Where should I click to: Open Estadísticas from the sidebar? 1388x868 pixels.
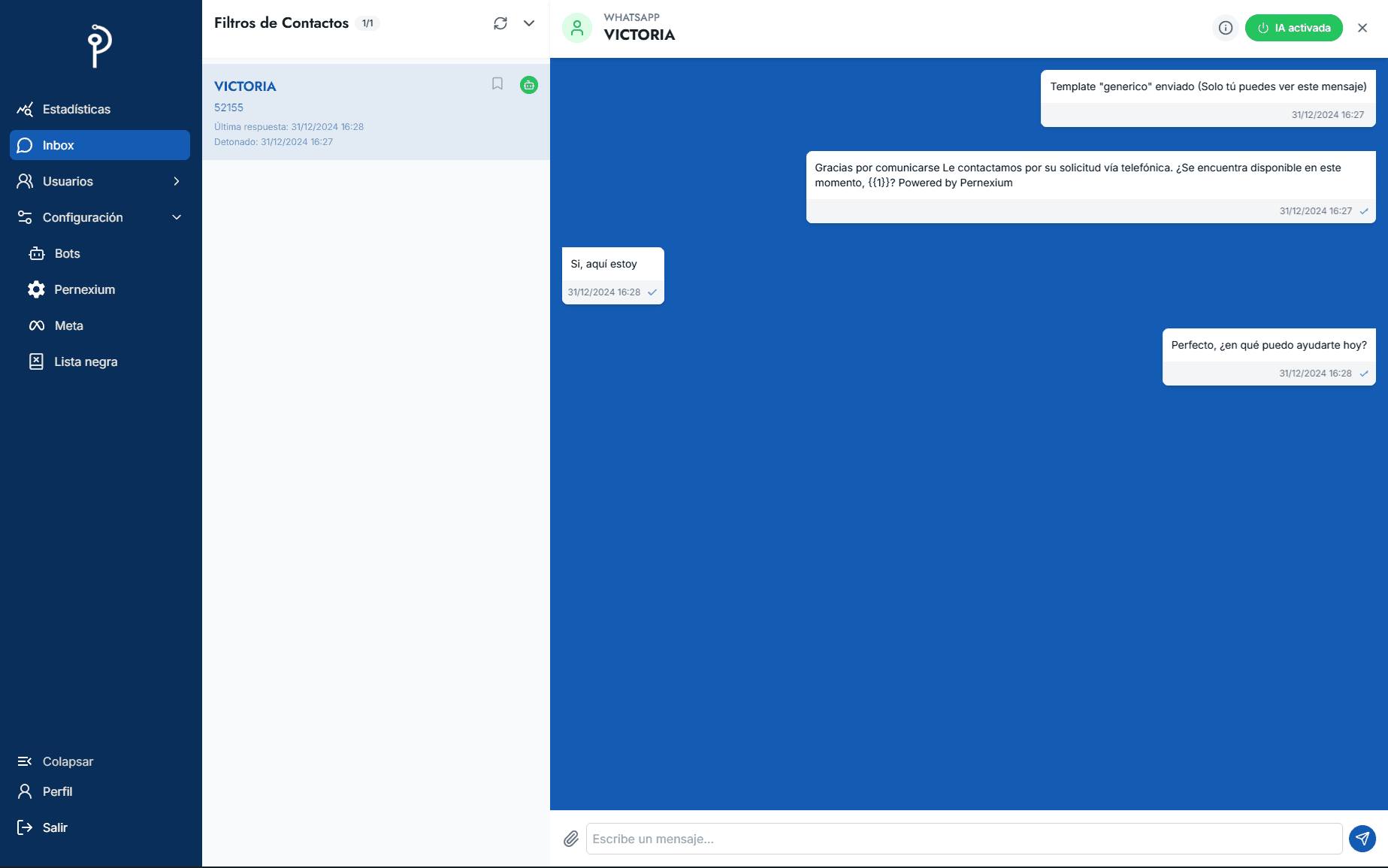point(76,109)
